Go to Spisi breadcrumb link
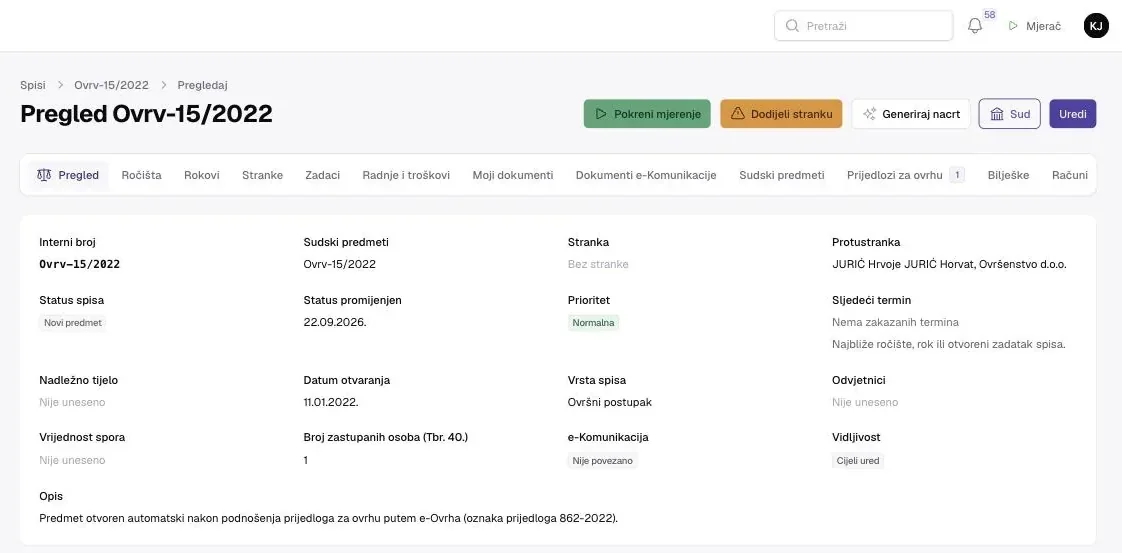Screen dimensions: 1122x553 point(33,85)
